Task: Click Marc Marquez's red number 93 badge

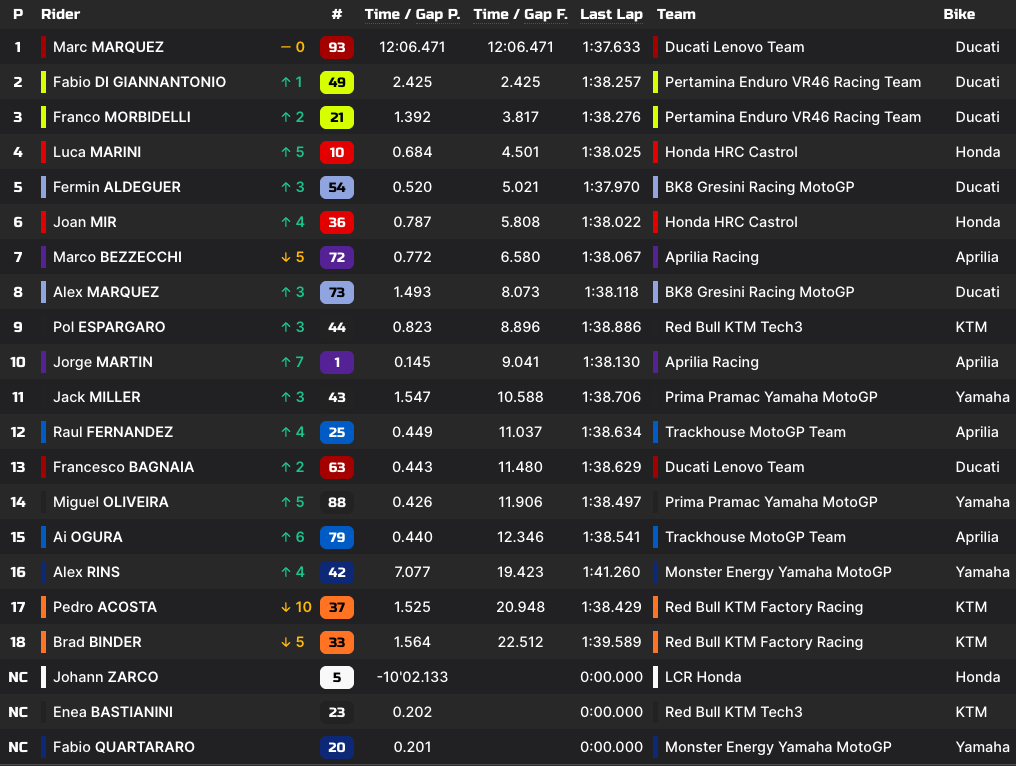Action: (x=336, y=47)
